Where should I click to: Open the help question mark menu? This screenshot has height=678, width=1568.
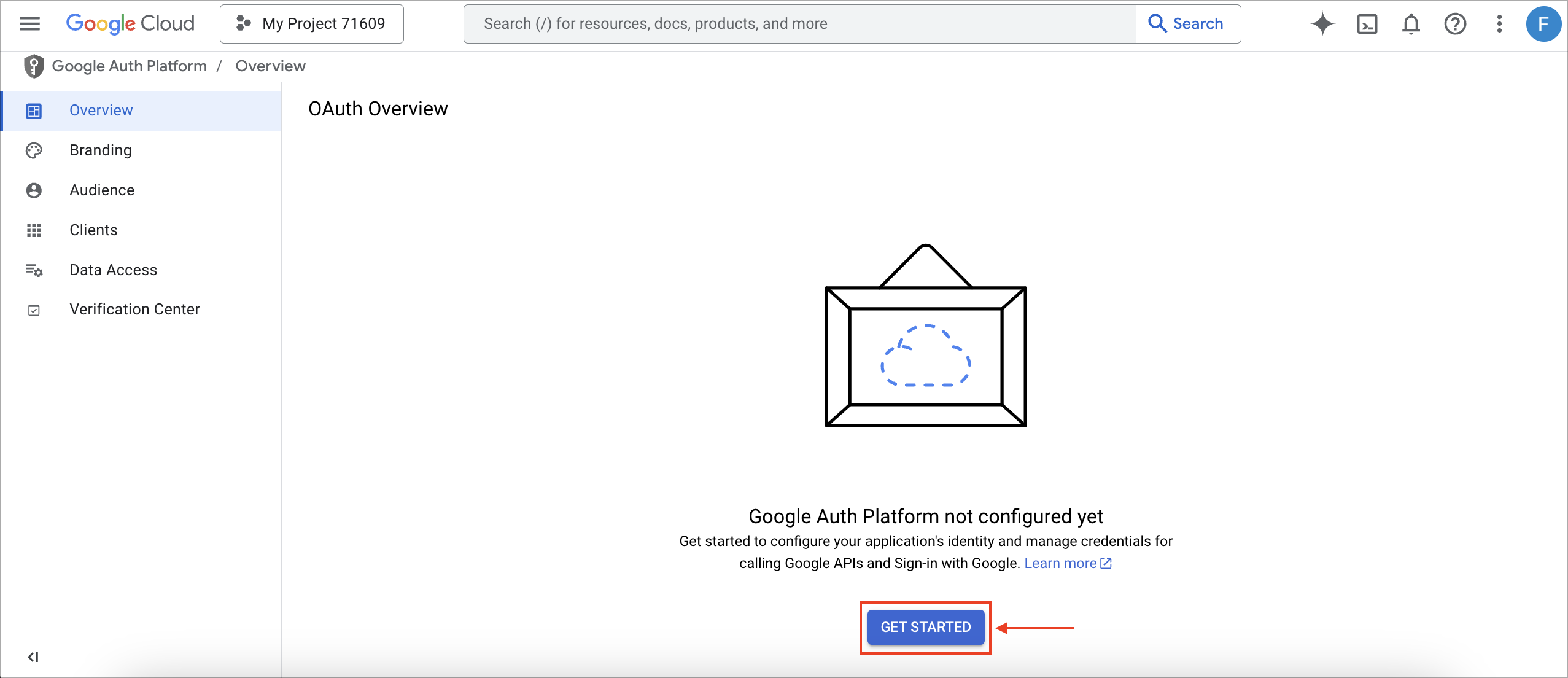1455,24
